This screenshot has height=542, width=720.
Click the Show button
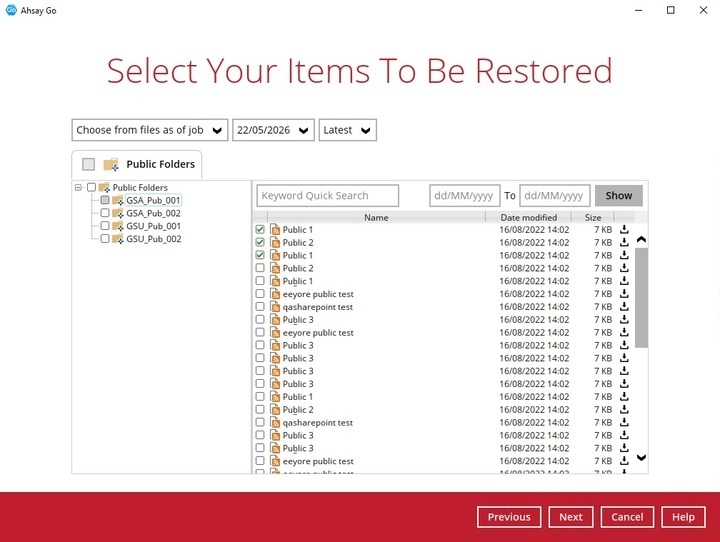[619, 196]
